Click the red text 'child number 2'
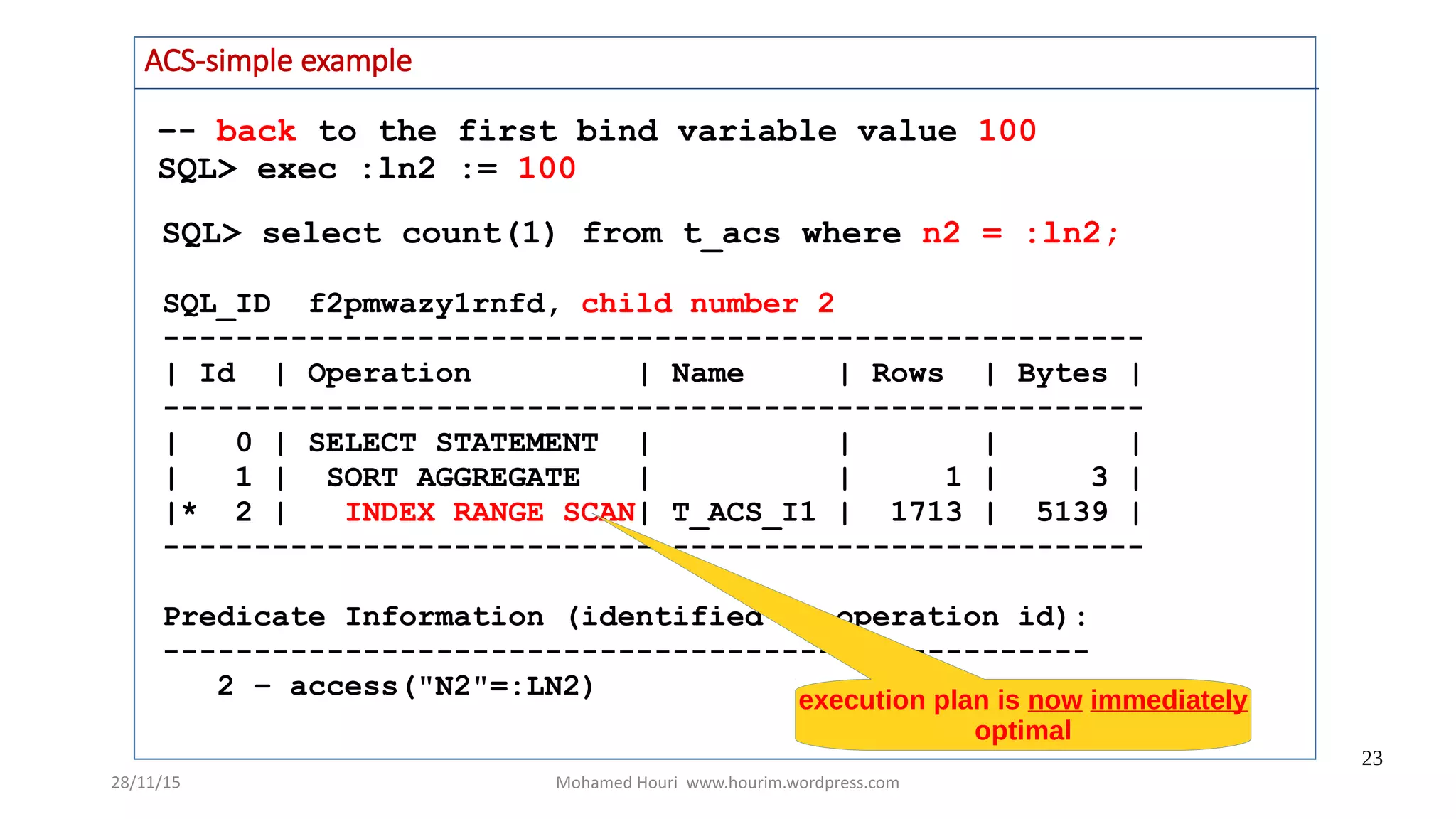The height and width of the screenshot is (819, 1456). tap(707, 304)
